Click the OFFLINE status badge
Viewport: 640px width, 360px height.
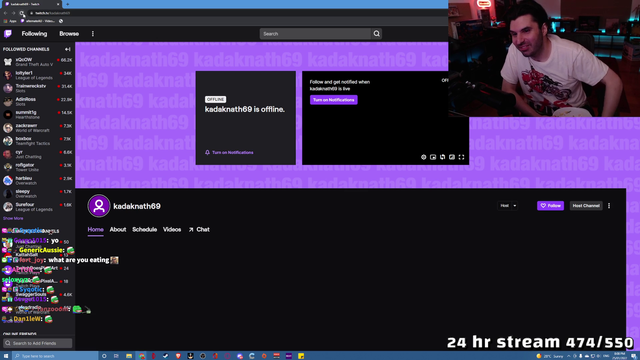(x=216, y=100)
